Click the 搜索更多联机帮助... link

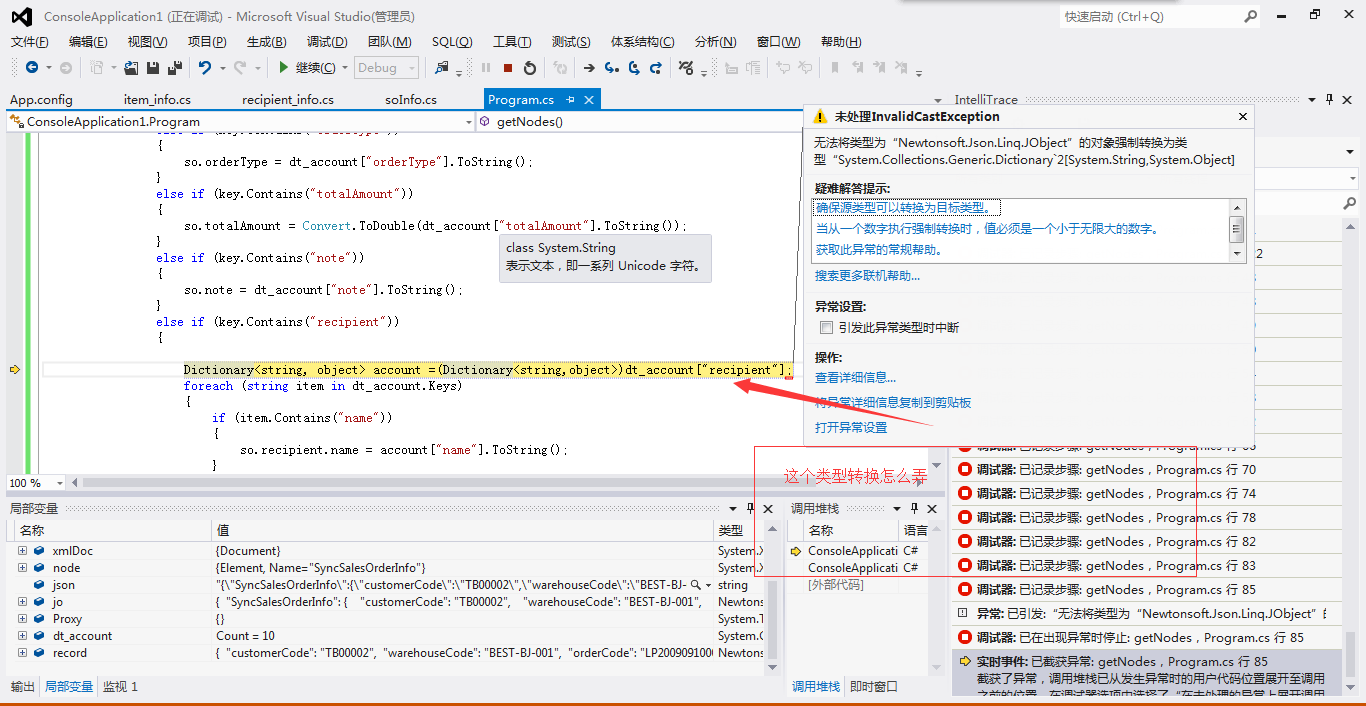[x=867, y=276]
